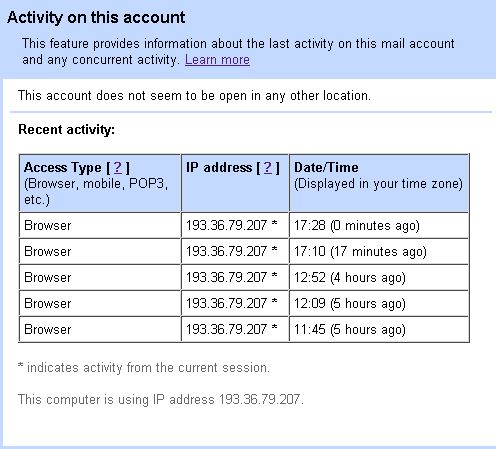Select the Access Type column header
This screenshot has height=449, width=496.
click(x=100, y=183)
